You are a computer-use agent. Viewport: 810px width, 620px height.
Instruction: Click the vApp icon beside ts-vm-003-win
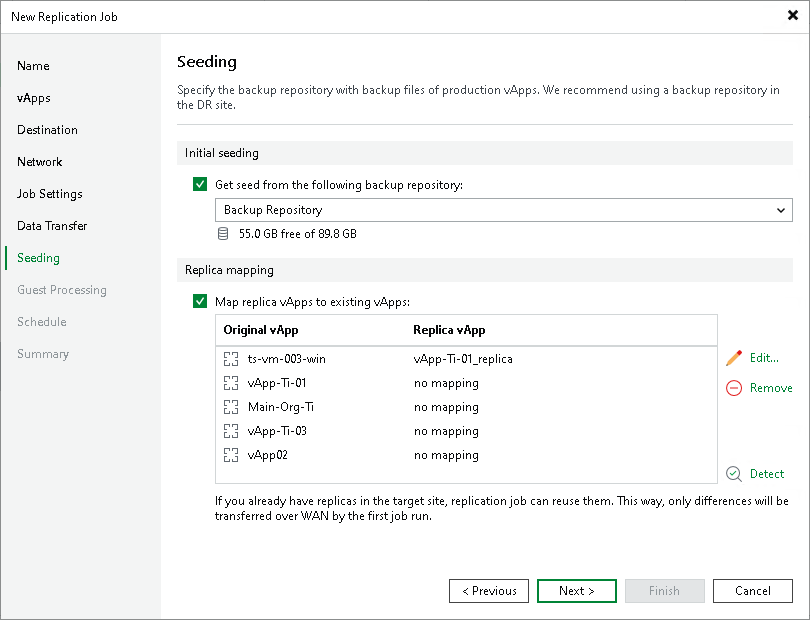(231, 359)
